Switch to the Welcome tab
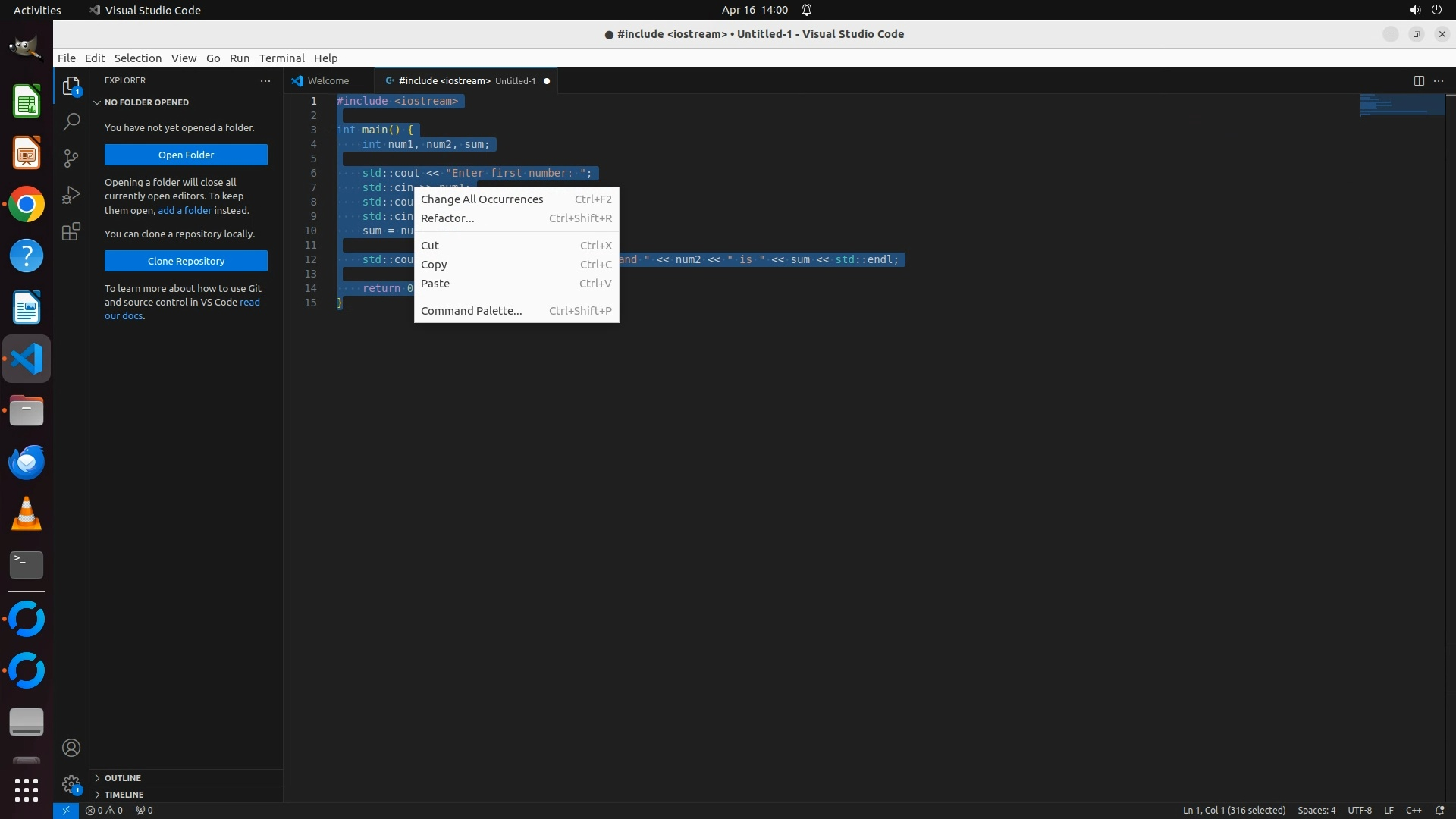 pyautogui.click(x=328, y=80)
